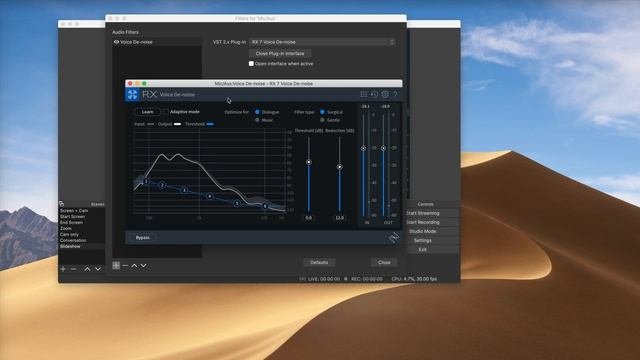The image size is (640, 360).
Task: Select the Voice De-noise filter entry
Action: 157,42
